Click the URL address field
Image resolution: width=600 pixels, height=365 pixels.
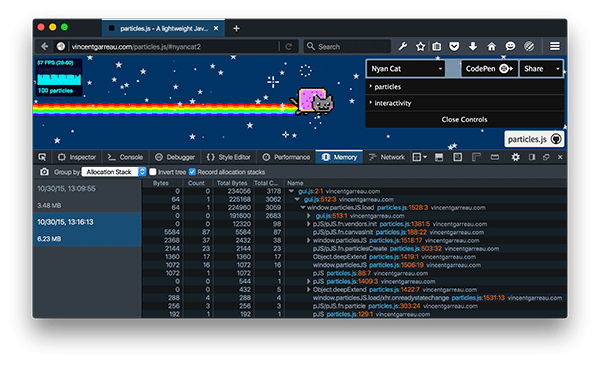coord(174,47)
